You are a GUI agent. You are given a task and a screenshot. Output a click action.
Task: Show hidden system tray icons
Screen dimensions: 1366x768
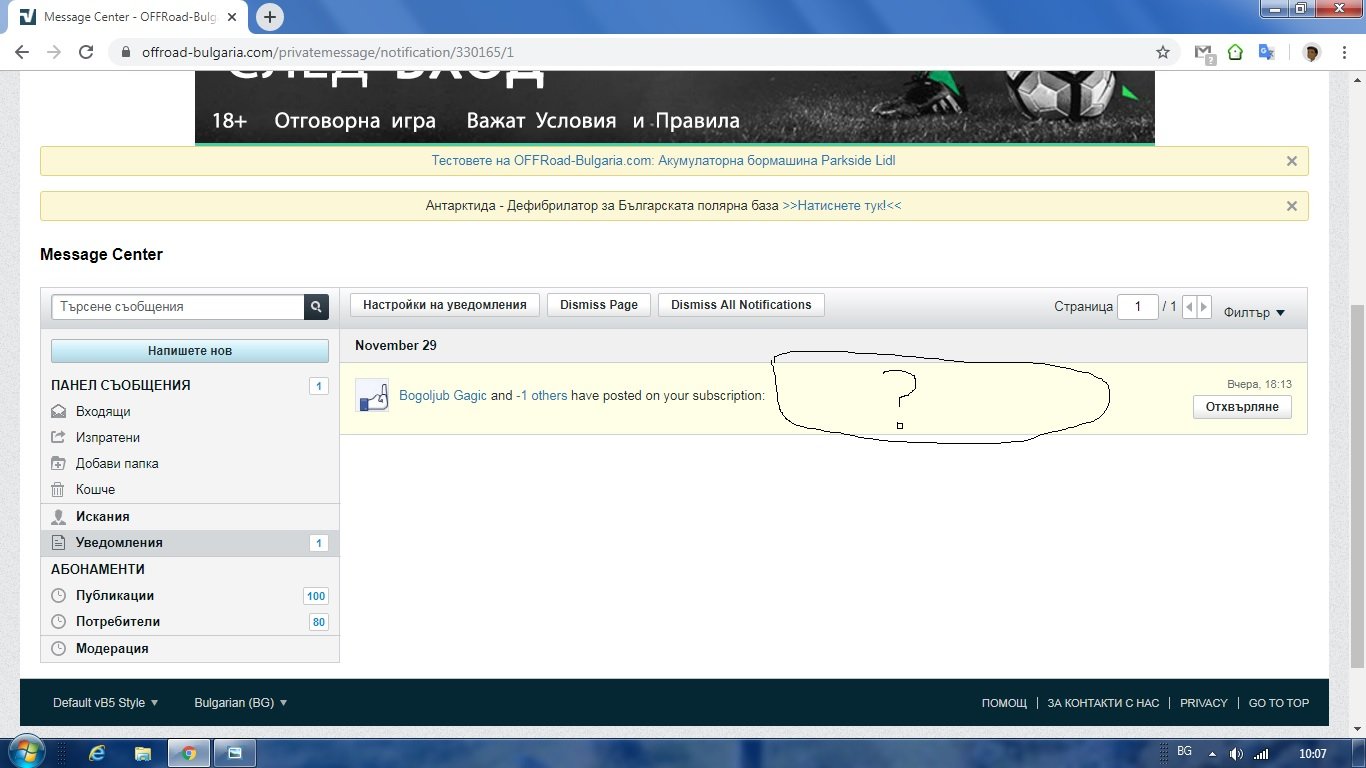tap(1212, 753)
